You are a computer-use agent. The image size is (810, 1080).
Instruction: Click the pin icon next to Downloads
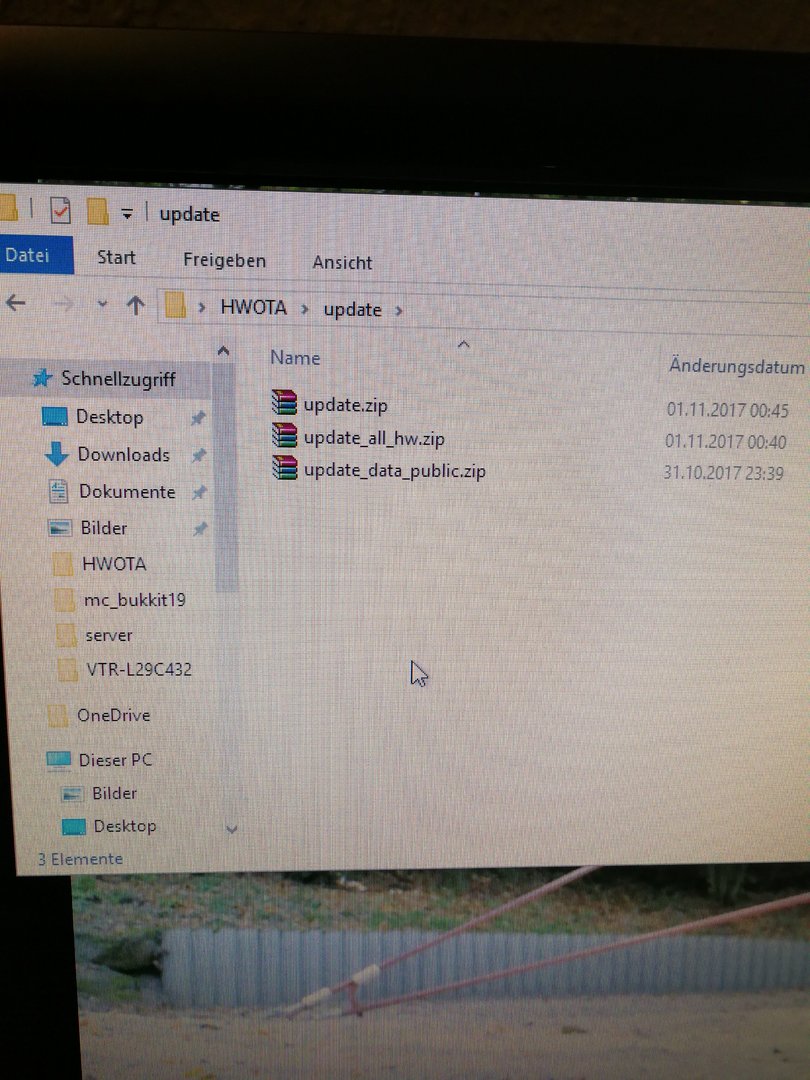199,455
